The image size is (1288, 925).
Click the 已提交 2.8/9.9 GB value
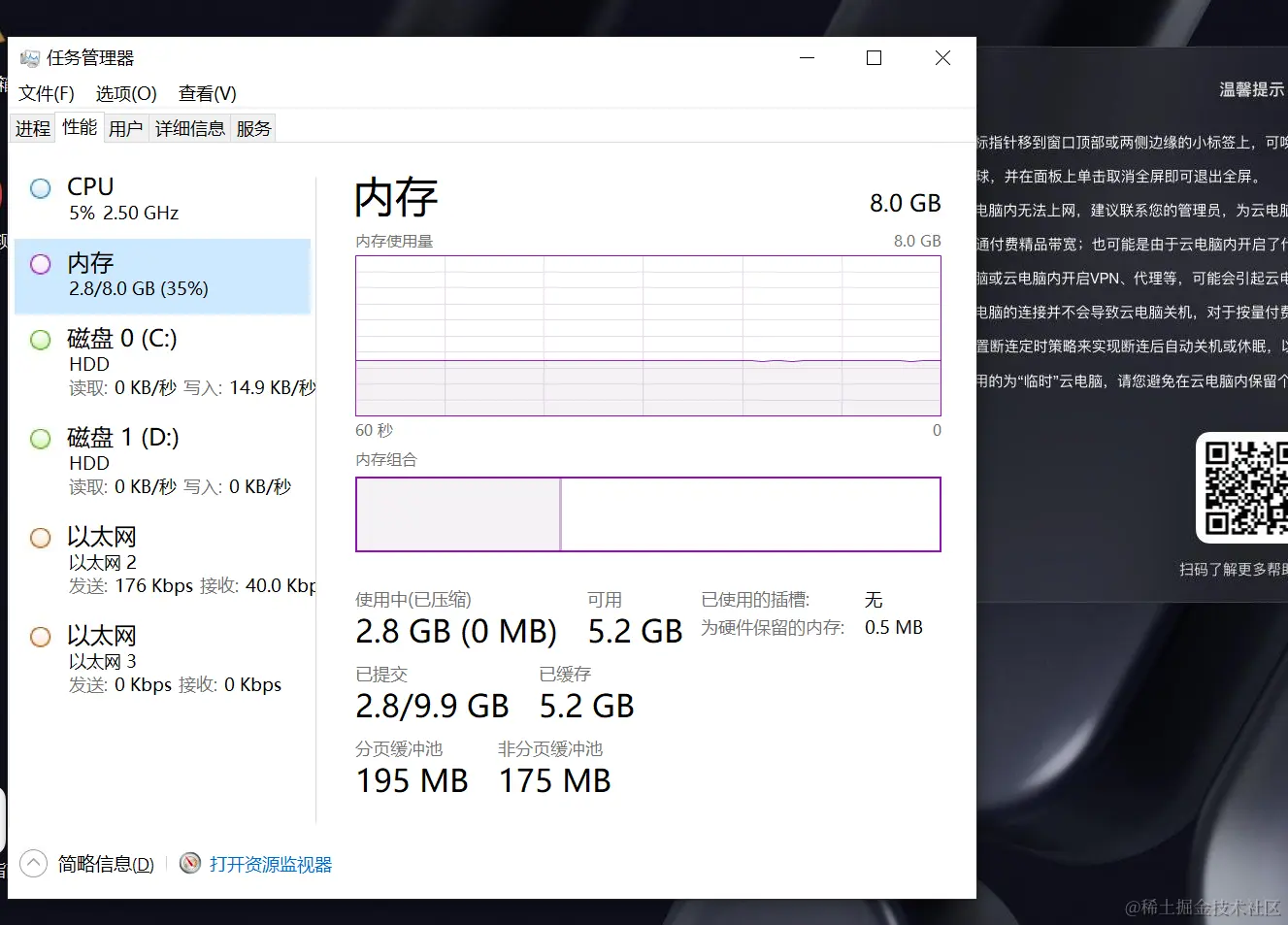[432, 707]
